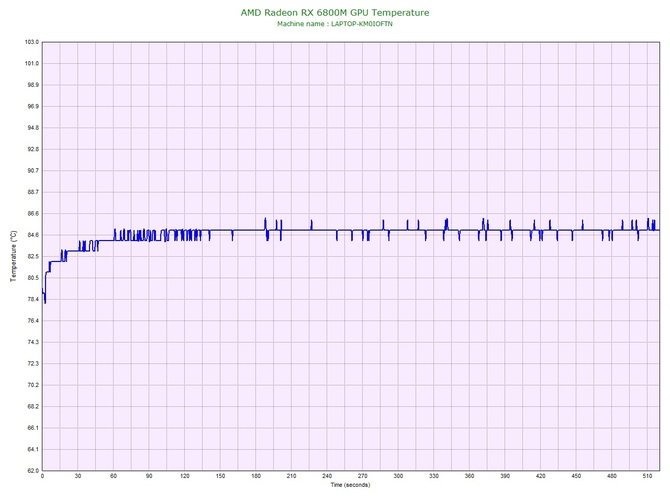The width and height of the screenshot is (670, 502).
Task: Click the 360 tick on the time axis
Action: click(469, 476)
